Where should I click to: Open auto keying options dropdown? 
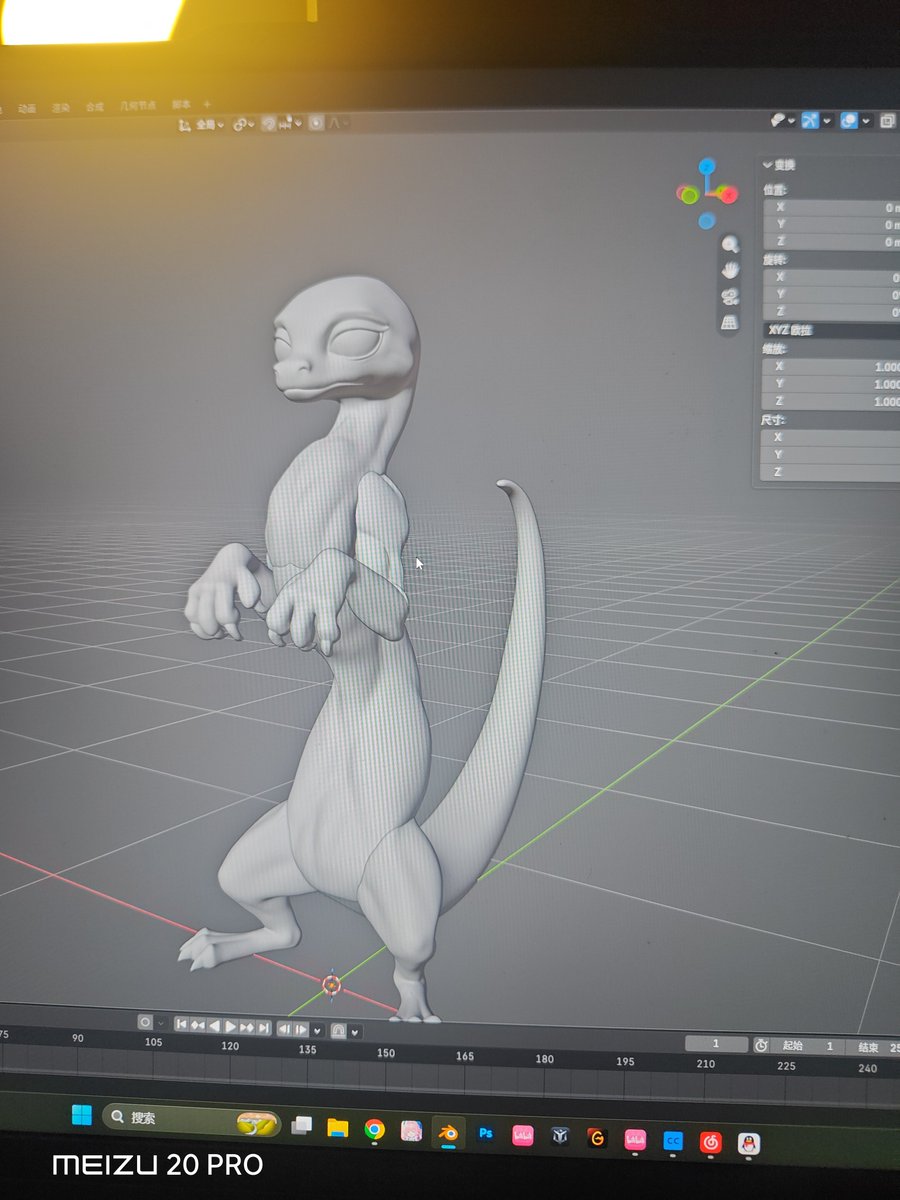pyautogui.click(x=161, y=1022)
